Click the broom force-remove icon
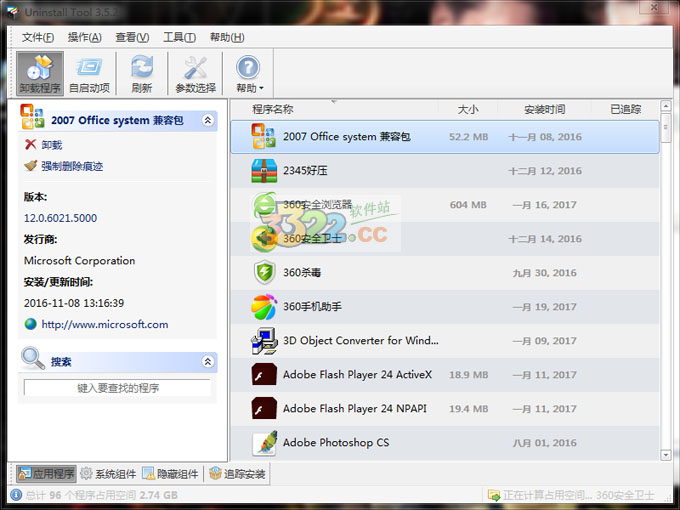The height and width of the screenshot is (510, 680). pos(30,165)
